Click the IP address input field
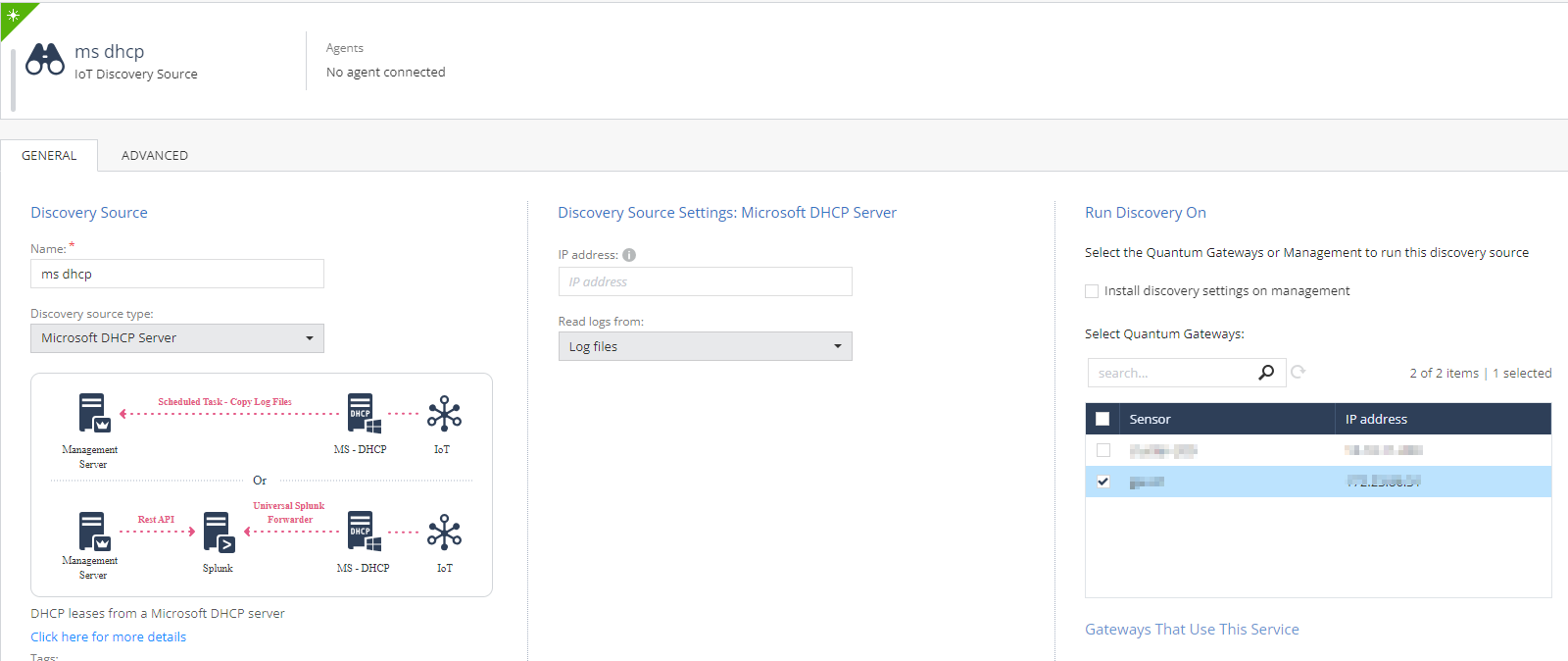The width and height of the screenshot is (1568, 661). pos(706,281)
